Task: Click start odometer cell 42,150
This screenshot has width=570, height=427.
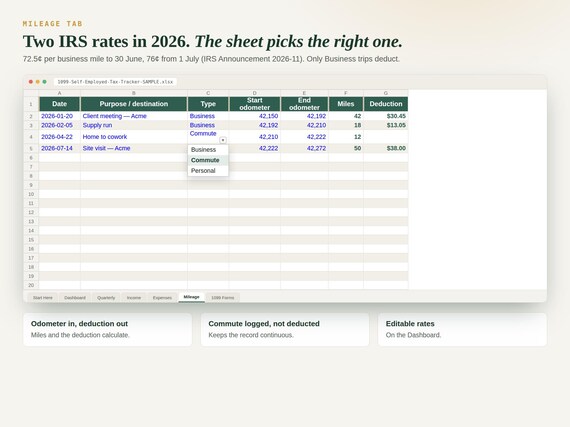Action: (255, 116)
